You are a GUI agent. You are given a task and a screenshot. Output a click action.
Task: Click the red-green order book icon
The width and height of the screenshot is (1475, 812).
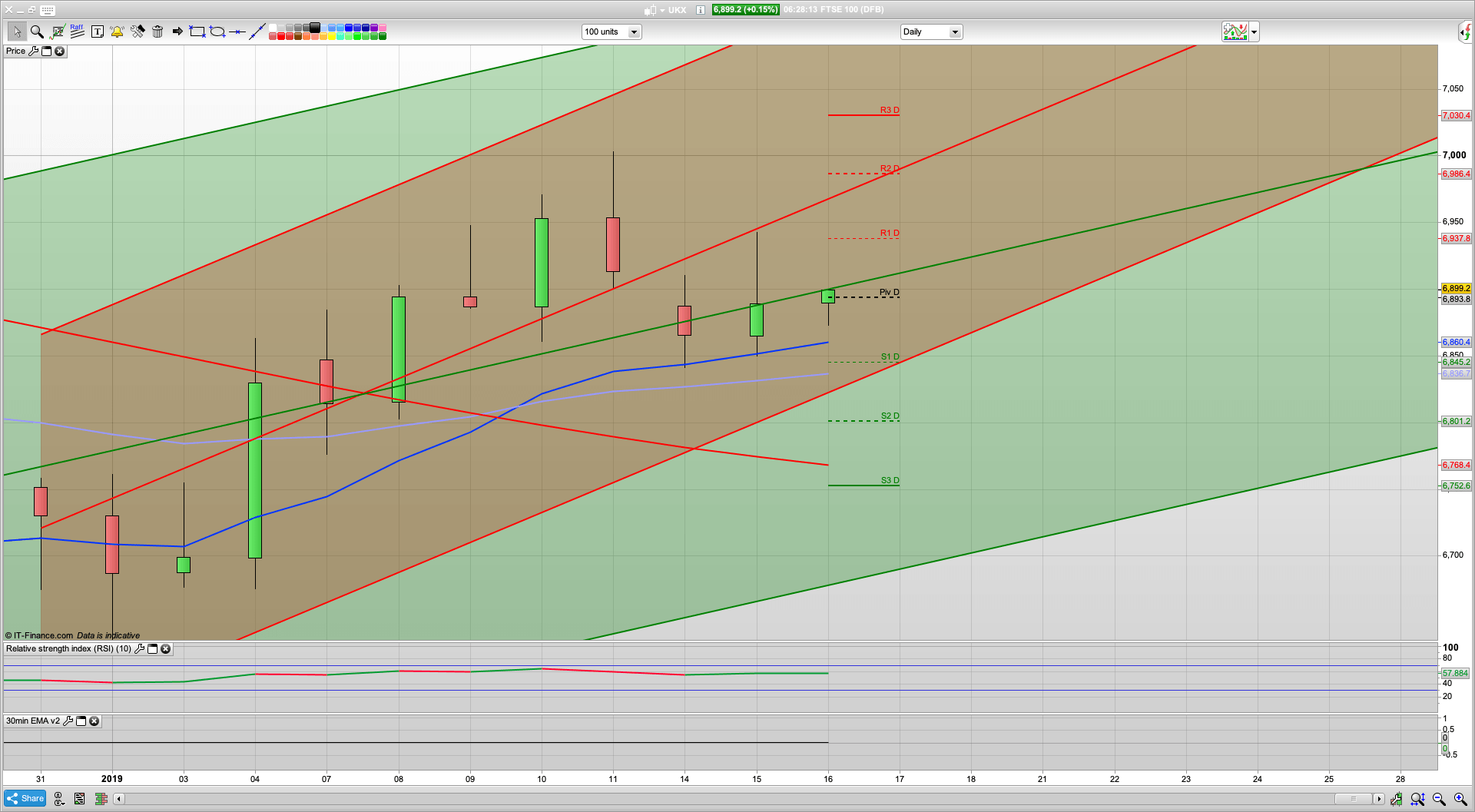coord(101,799)
